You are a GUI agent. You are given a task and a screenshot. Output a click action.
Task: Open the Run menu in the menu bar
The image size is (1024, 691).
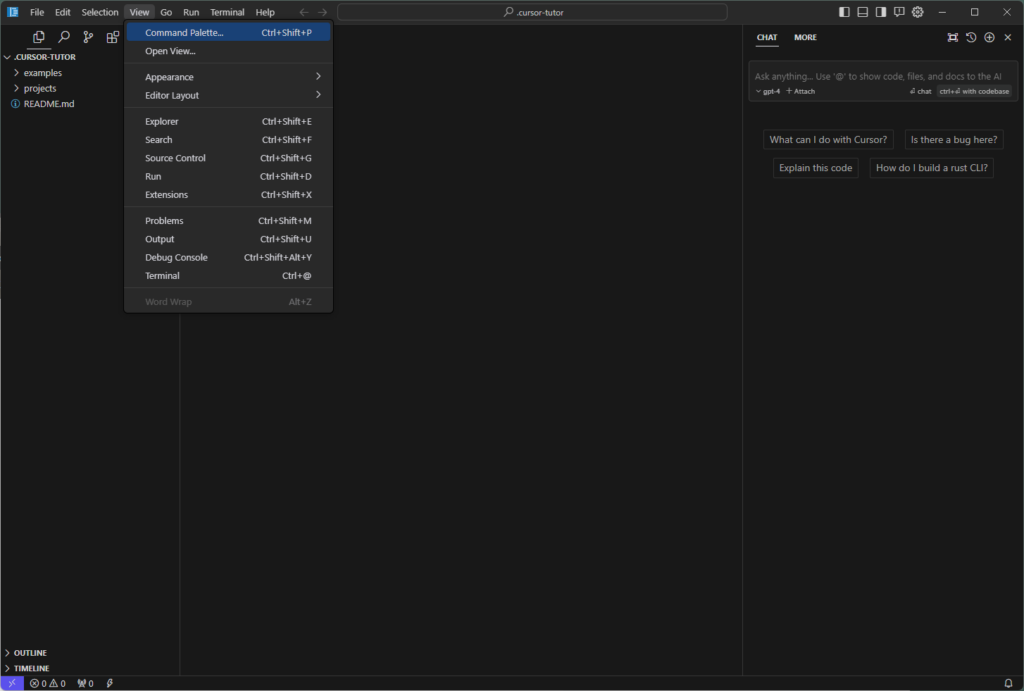191,12
